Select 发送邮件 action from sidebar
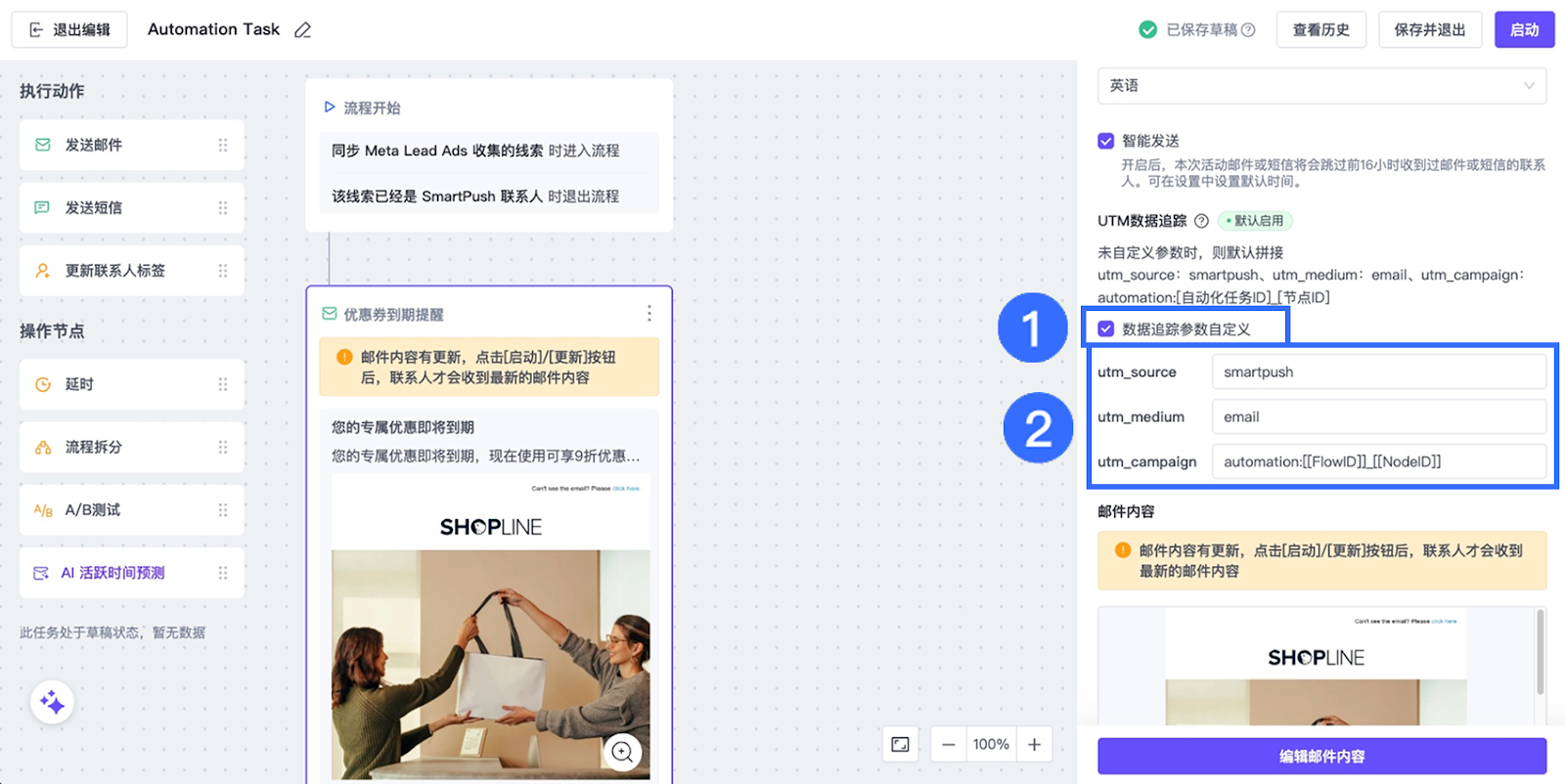 (x=131, y=145)
